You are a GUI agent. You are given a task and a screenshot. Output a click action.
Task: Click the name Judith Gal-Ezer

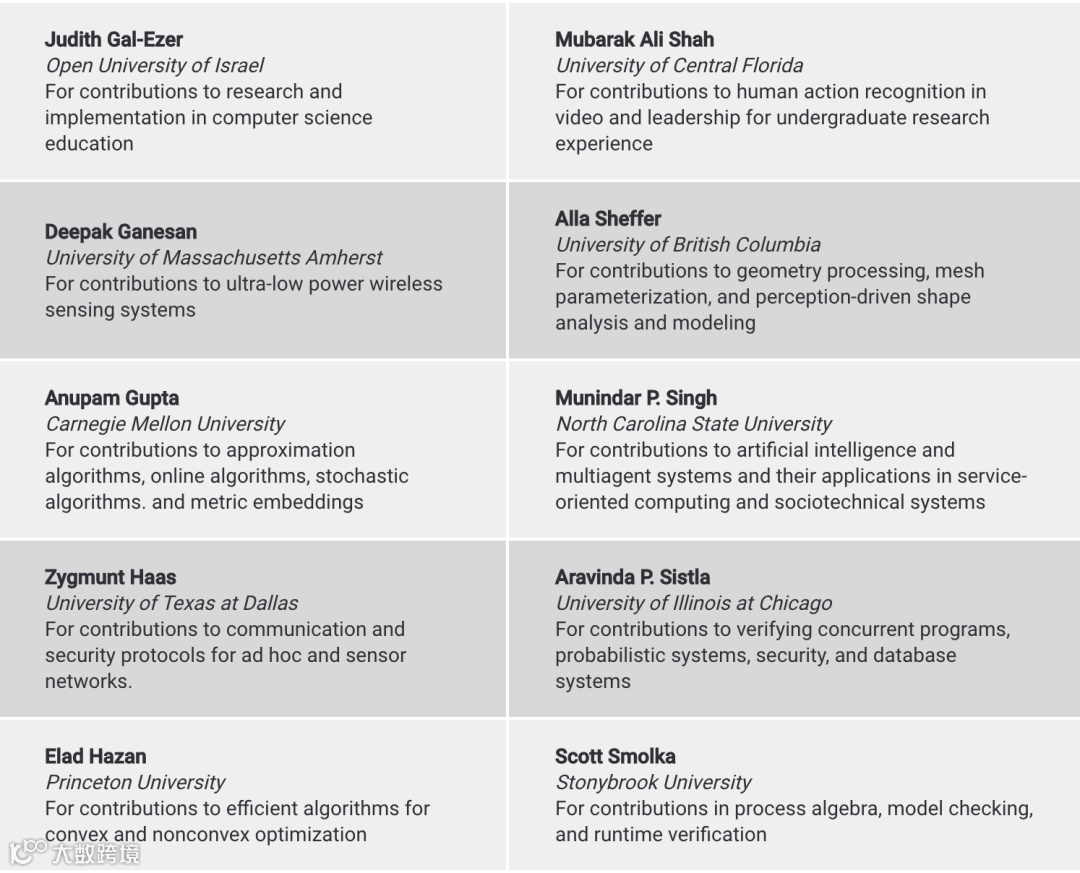(114, 40)
